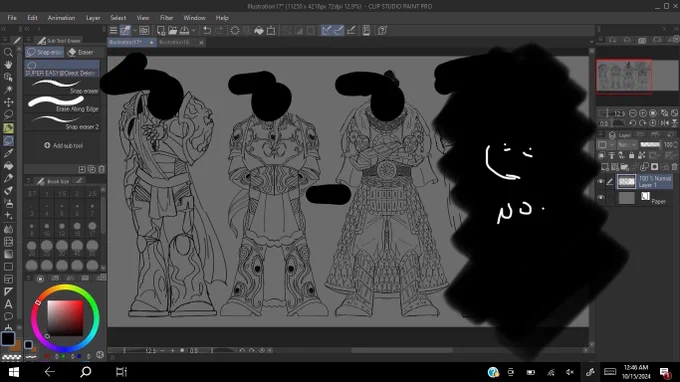The image size is (680, 382).
Task: Open the File menu
Action: pos(12,18)
